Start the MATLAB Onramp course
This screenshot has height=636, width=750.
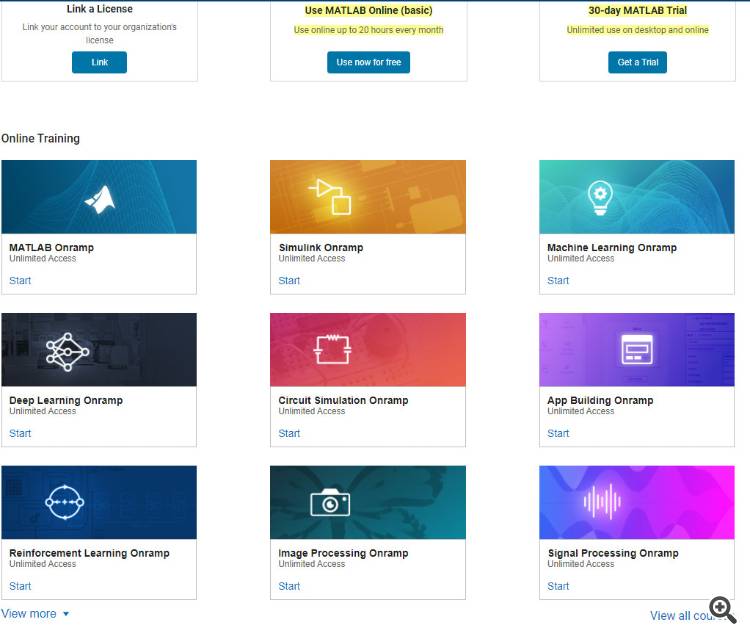point(20,281)
